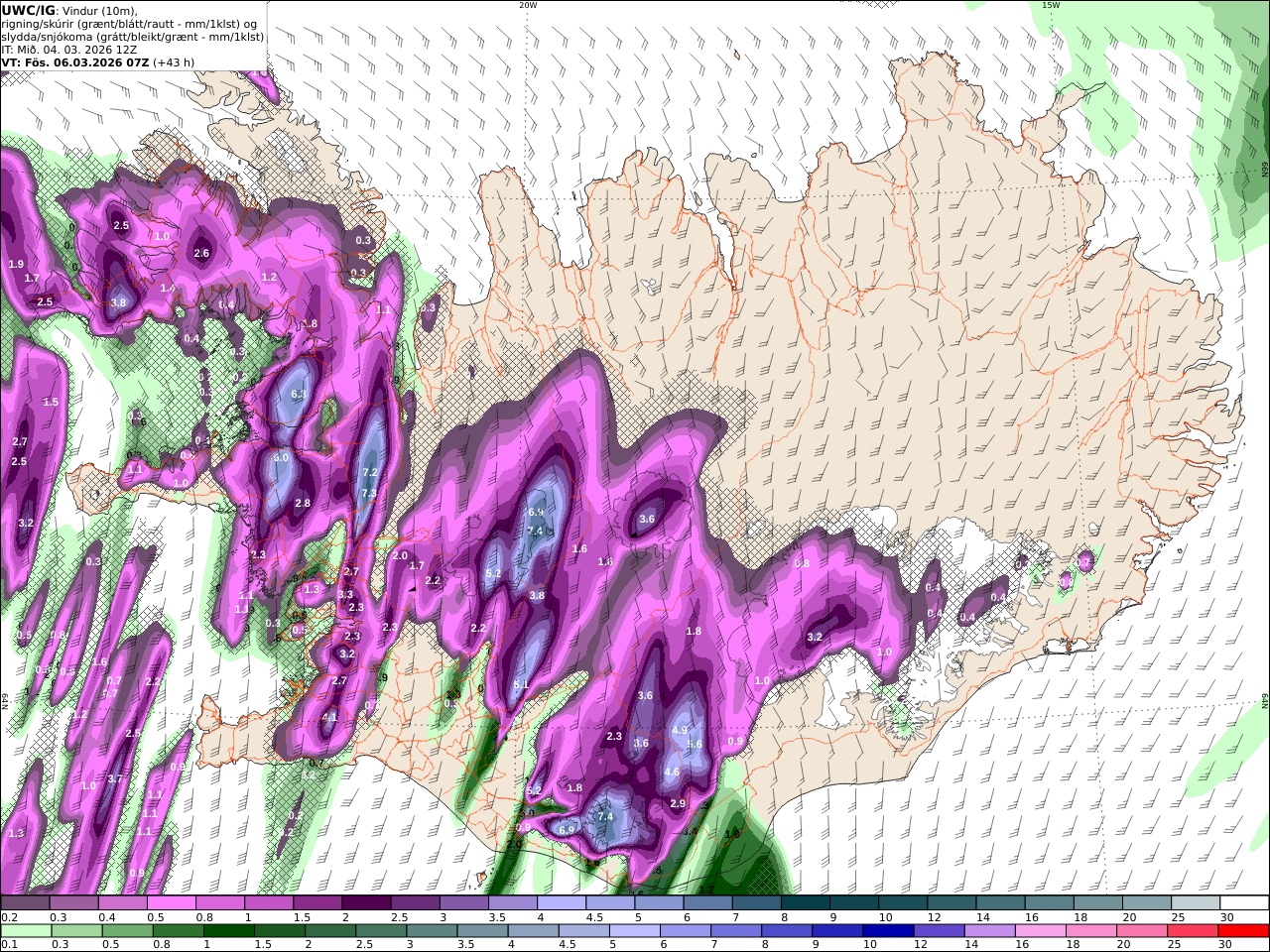Pick the dark green 1–1.5 rain legend swatch
The height and width of the screenshot is (952, 1270).
[x=229, y=931]
